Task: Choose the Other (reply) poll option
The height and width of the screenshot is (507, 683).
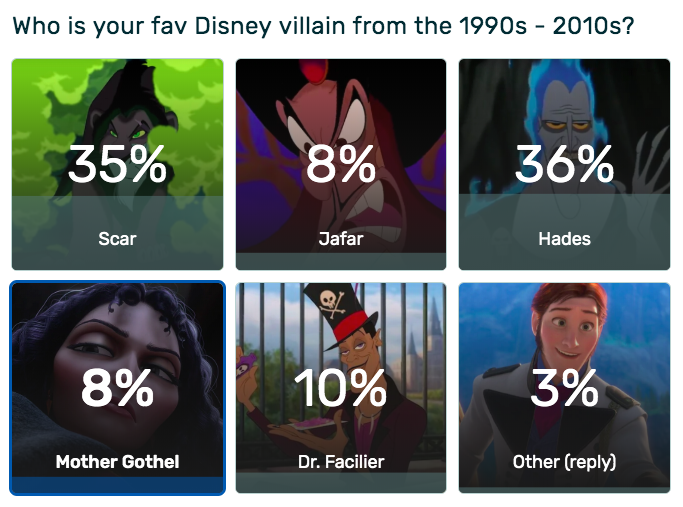Action: [564, 388]
